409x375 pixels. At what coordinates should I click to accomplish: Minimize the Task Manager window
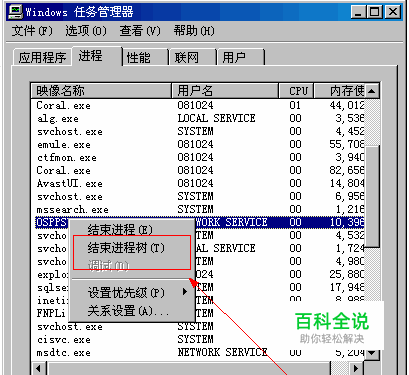pyautogui.click(x=358, y=12)
